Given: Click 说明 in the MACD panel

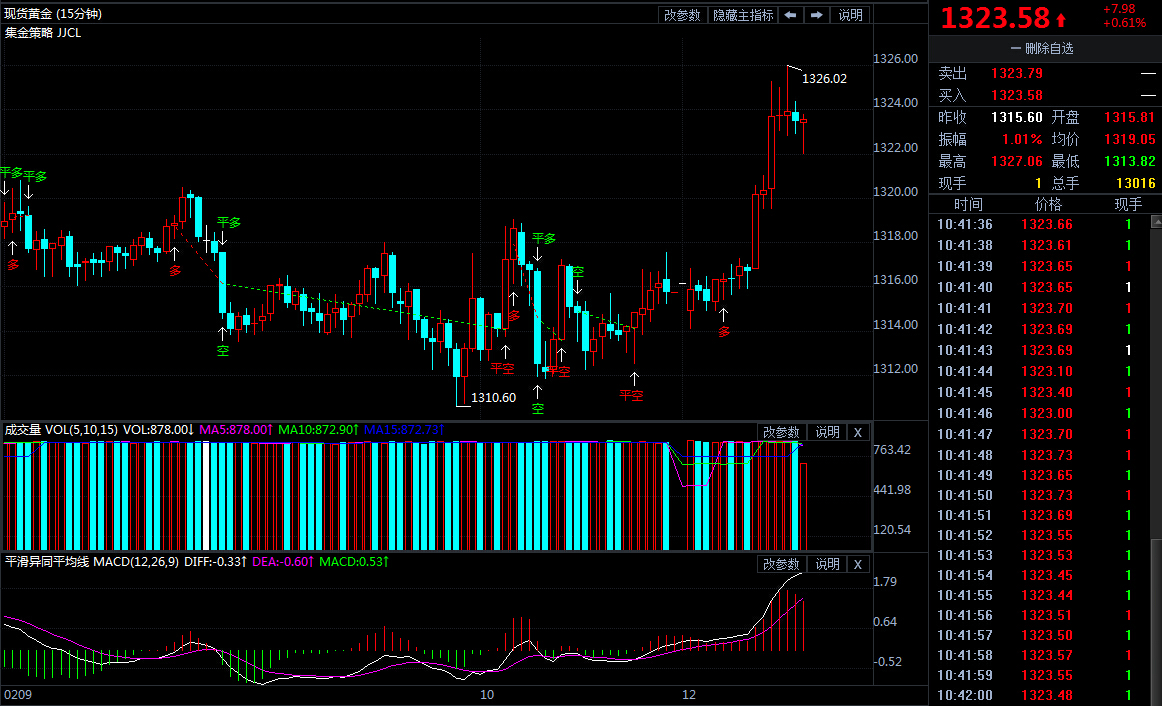Looking at the screenshot, I should tap(827, 564).
